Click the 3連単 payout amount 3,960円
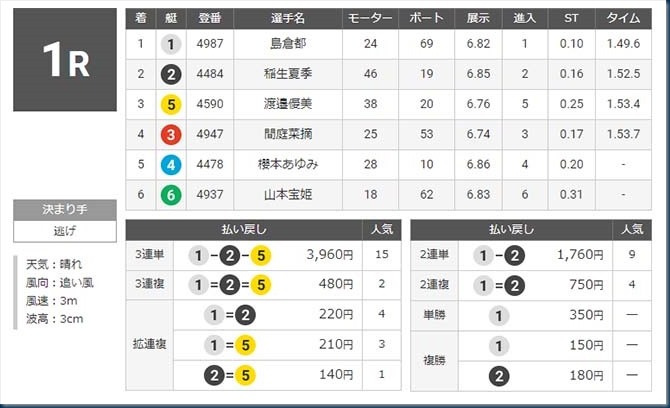The image size is (670, 408). coord(330,255)
